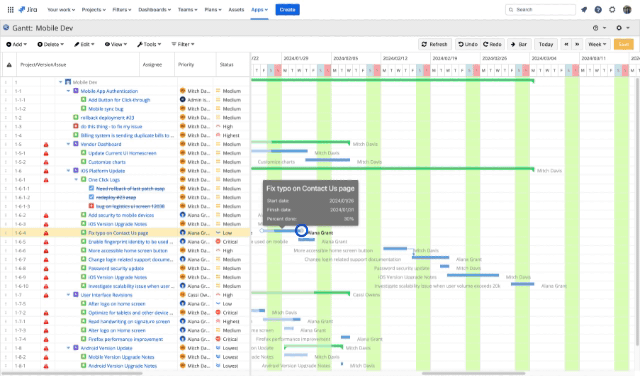Save the Gantt changes
640x376 pixels.
click(624, 44)
